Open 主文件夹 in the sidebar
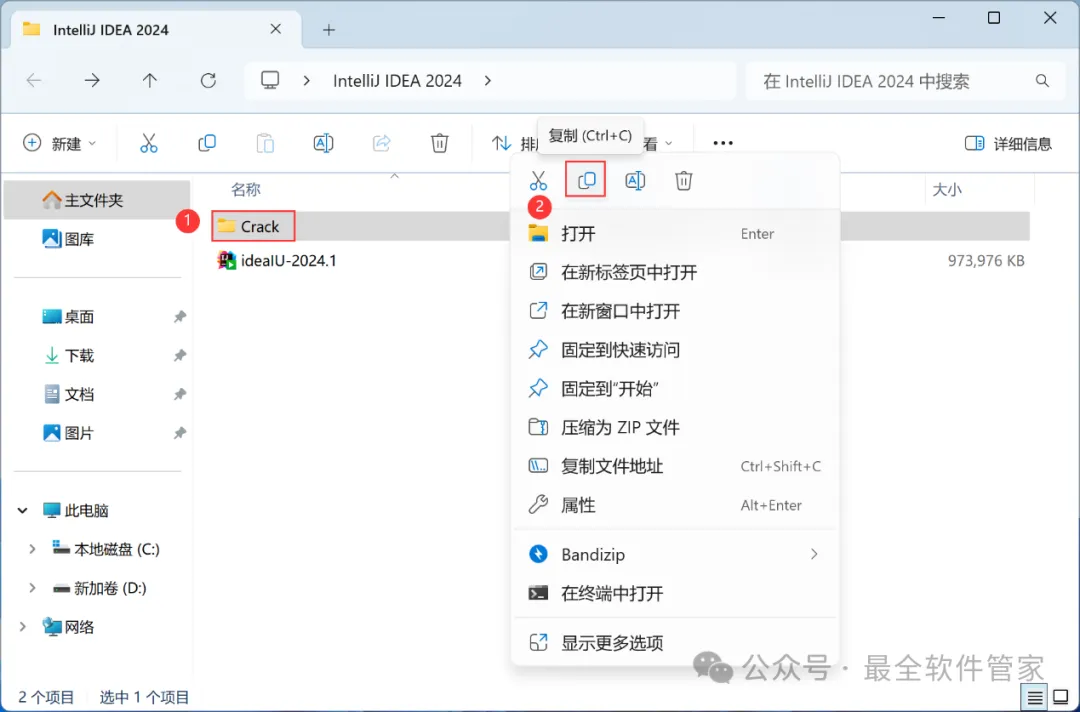 pos(96,200)
